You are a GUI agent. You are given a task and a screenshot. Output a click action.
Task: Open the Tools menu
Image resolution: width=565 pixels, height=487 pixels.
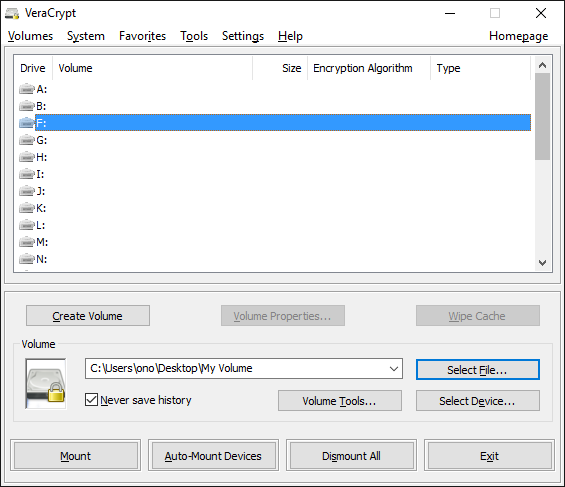tap(194, 36)
